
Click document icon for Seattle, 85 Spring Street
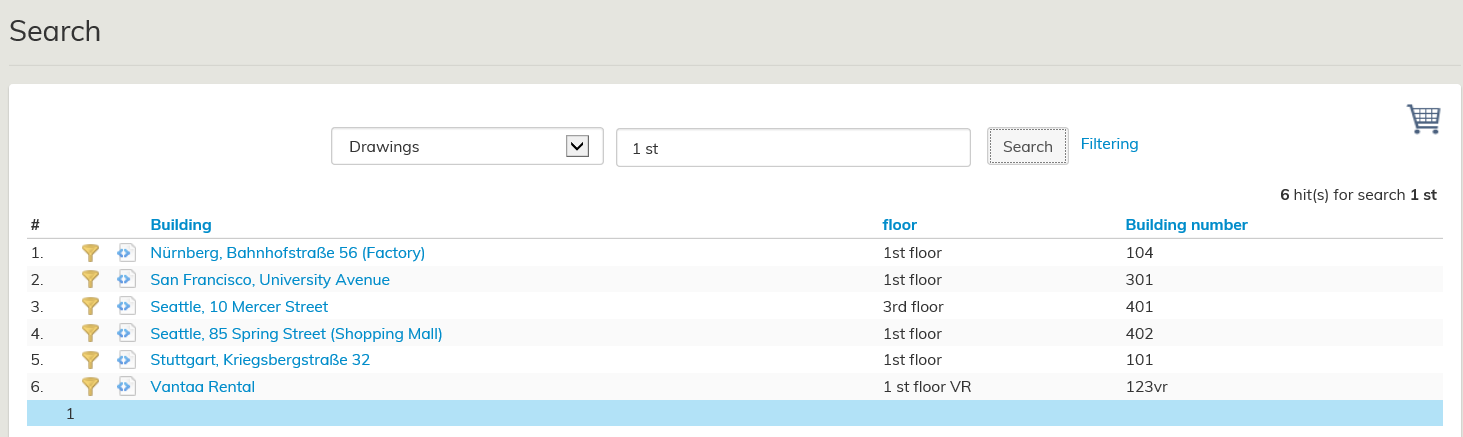click(126, 333)
